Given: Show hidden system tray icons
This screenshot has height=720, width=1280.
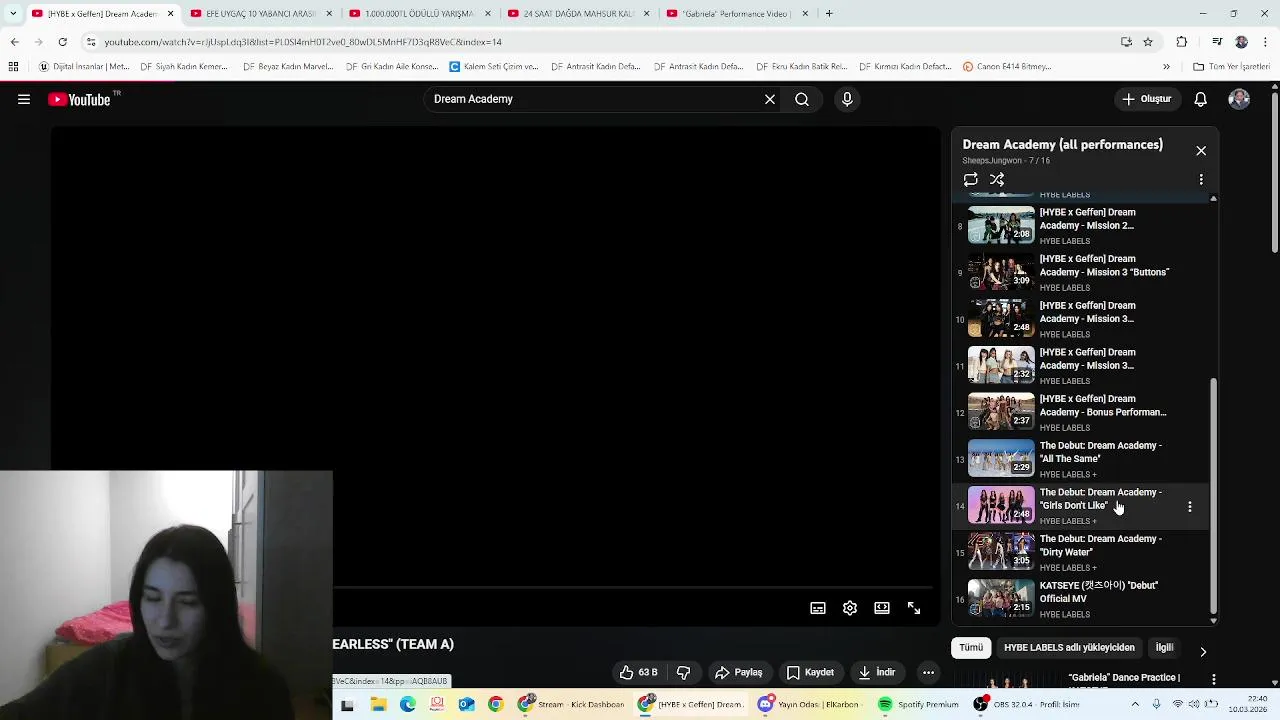Looking at the screenshot, I should point(1135,705).
